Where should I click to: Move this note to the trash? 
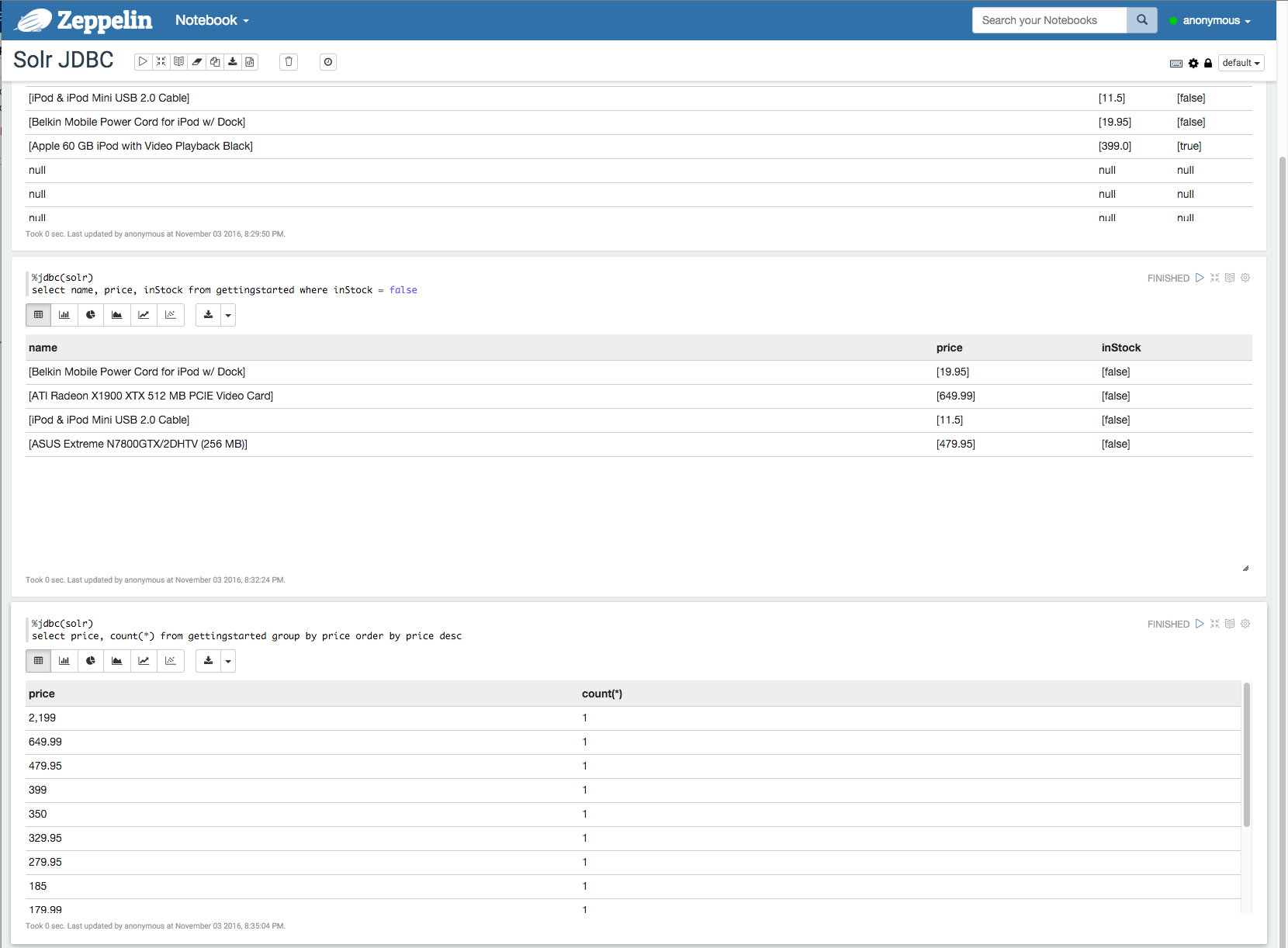[x=288, y=61]
